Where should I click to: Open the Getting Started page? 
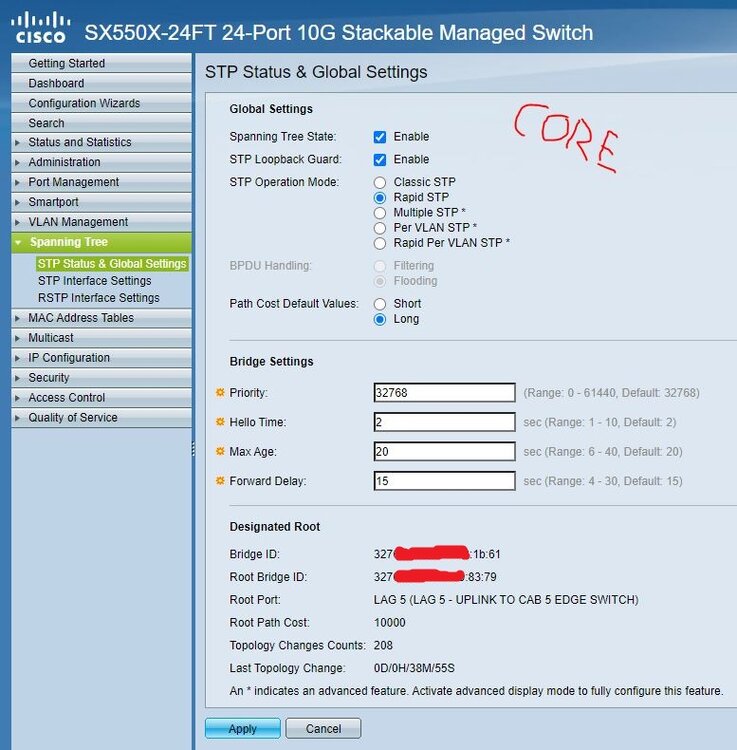[101, 63]
